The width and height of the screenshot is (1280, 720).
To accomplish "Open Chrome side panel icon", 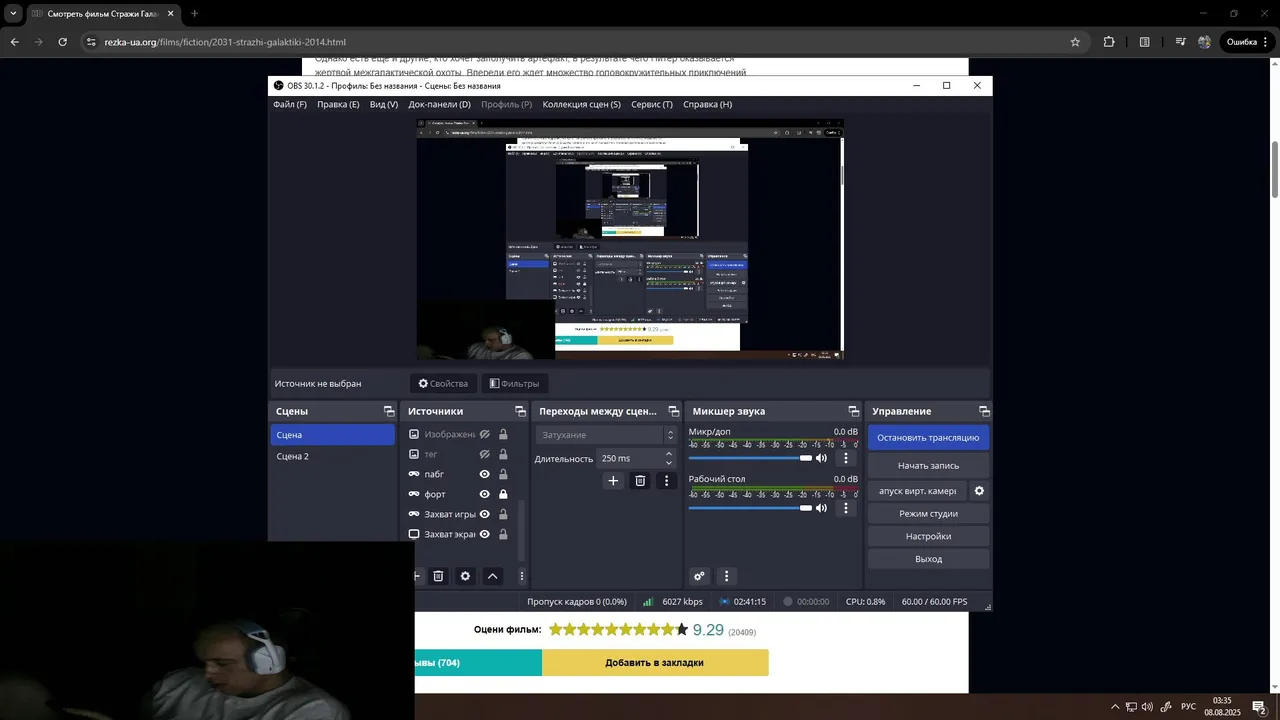I will [x=1144, y=42].
